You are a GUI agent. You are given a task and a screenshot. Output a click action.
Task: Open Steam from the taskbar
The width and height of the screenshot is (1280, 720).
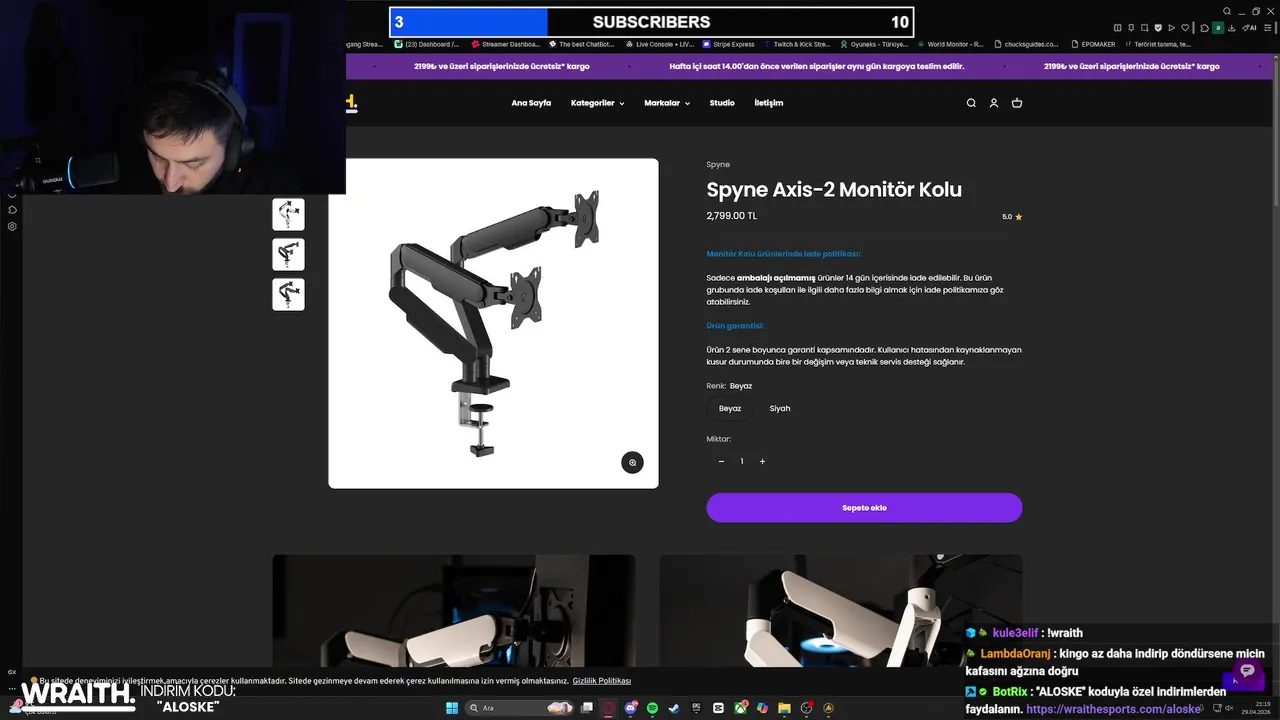[x=674, y=708]
